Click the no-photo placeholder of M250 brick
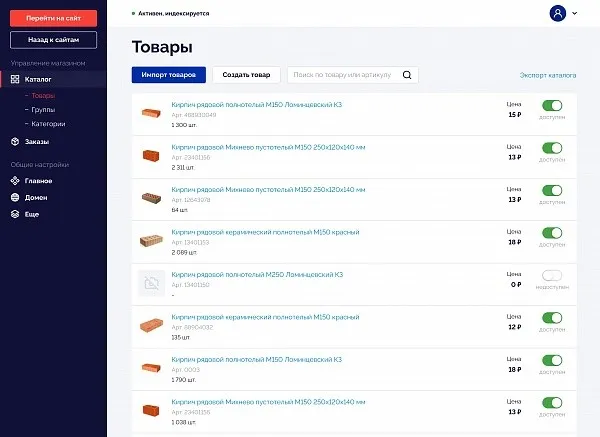Image resolution: width=600 pixels, height=437 pixels. (152, 283)
